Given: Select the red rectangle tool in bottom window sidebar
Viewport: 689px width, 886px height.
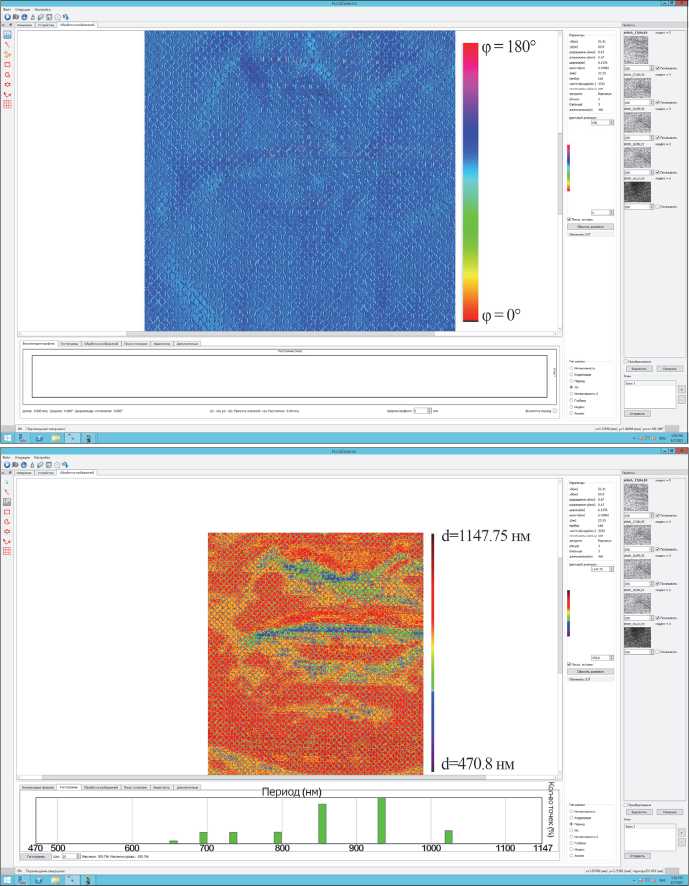Looking at the screenshot, I should [x=7, y=512].
